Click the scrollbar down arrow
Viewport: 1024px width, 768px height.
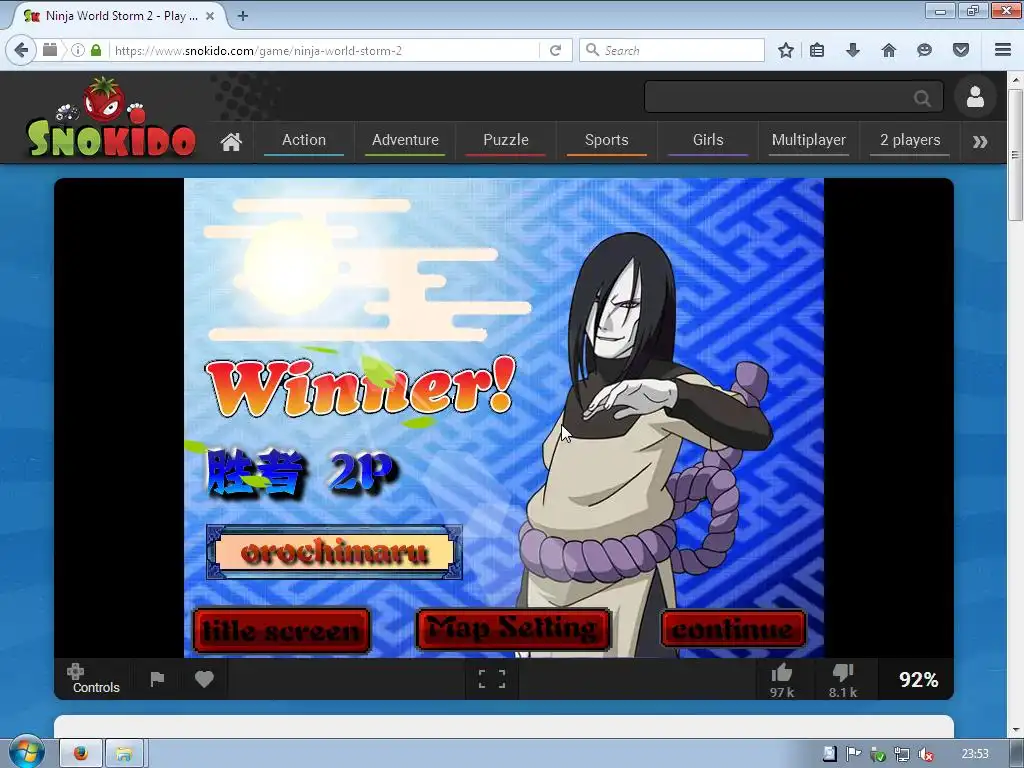point(1015,730)
